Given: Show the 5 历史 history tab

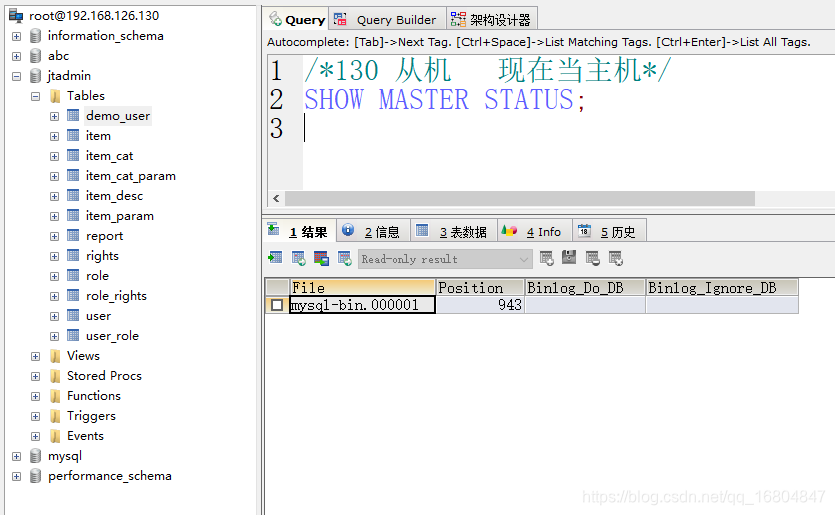Looking at the screenshot, I should 609,232.
